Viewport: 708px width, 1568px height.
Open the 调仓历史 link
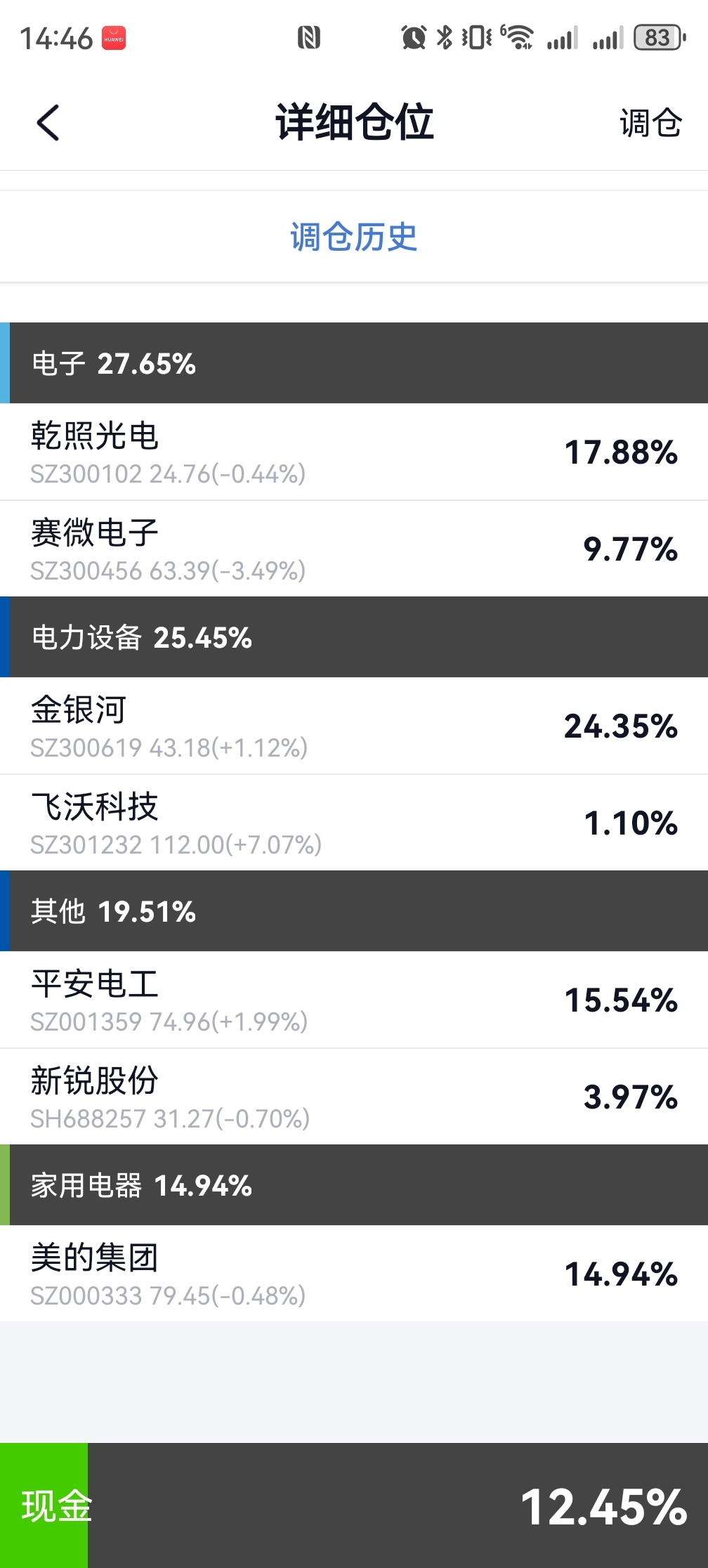[354, 237]
